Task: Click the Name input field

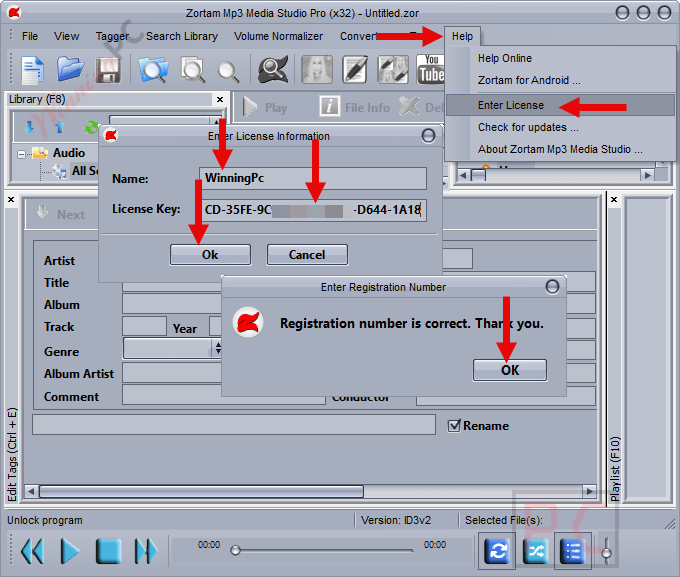Action: pyautogui.click(x=313, y=178)
